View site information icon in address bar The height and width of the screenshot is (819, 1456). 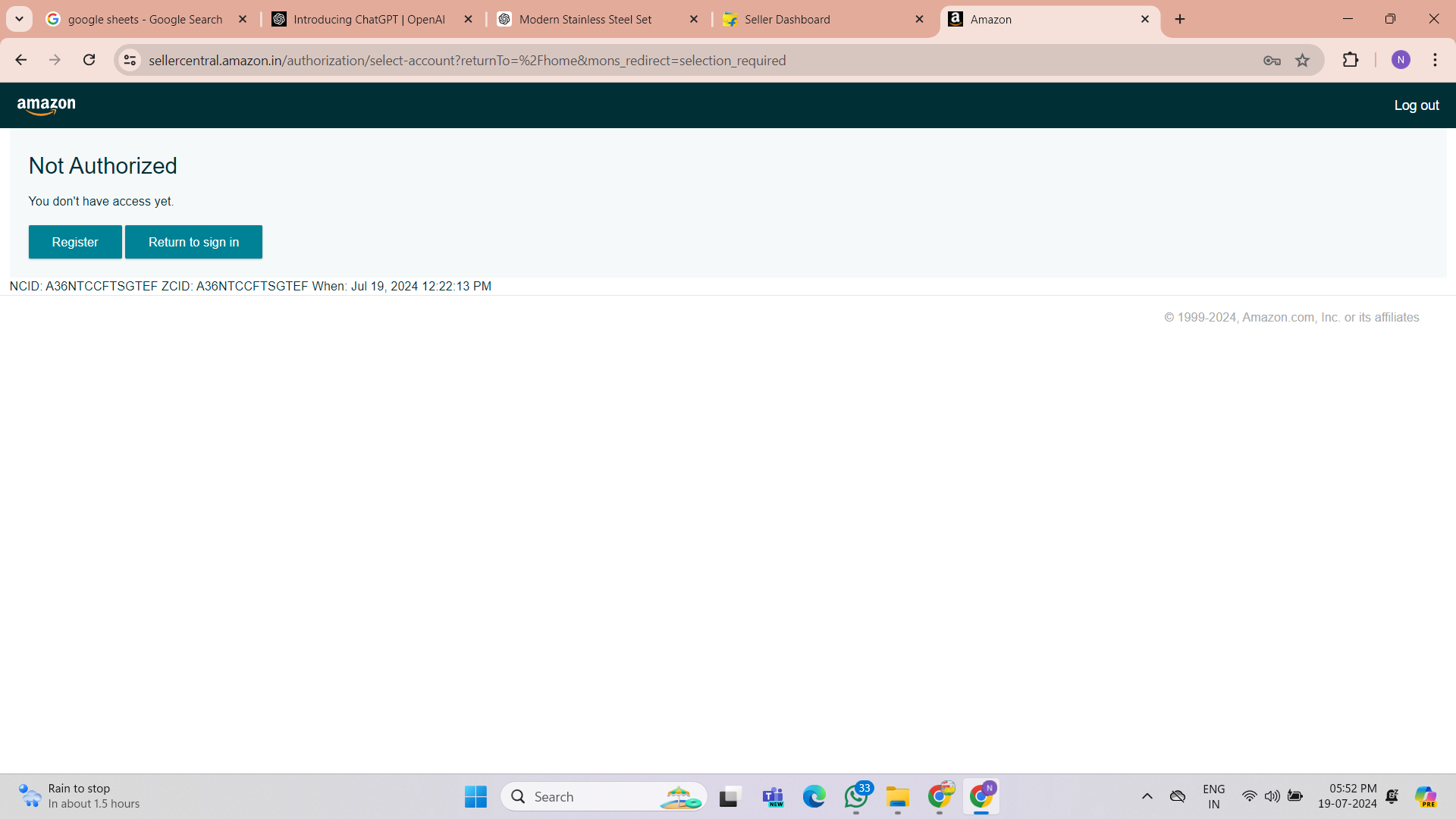pyautogui.click(x=130, y=60)
